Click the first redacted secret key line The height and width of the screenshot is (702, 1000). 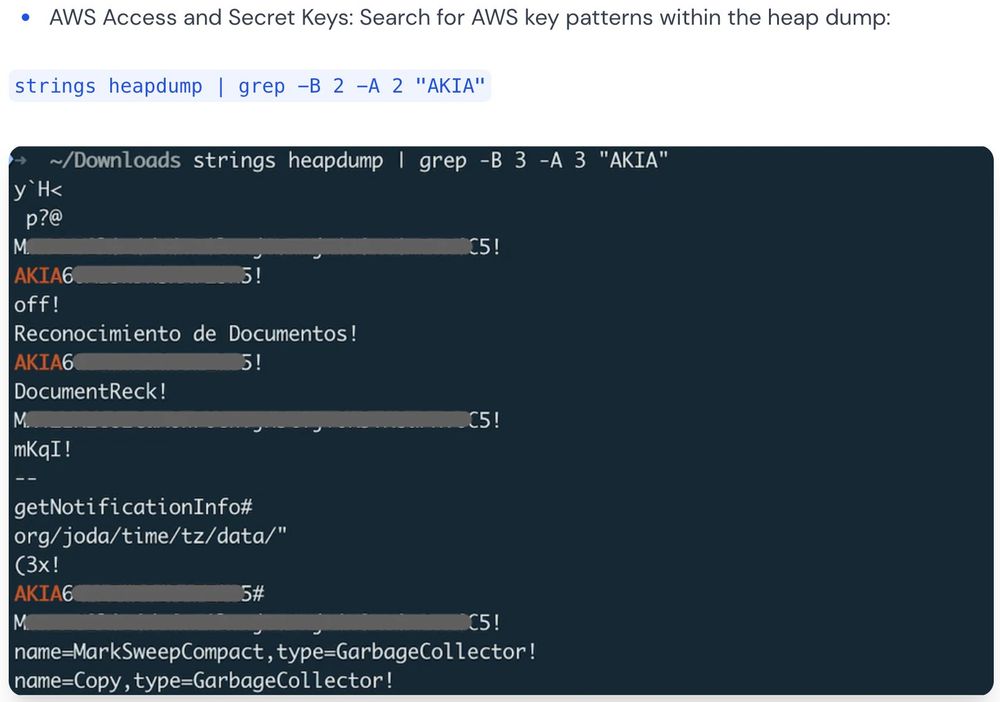point(257,247)
